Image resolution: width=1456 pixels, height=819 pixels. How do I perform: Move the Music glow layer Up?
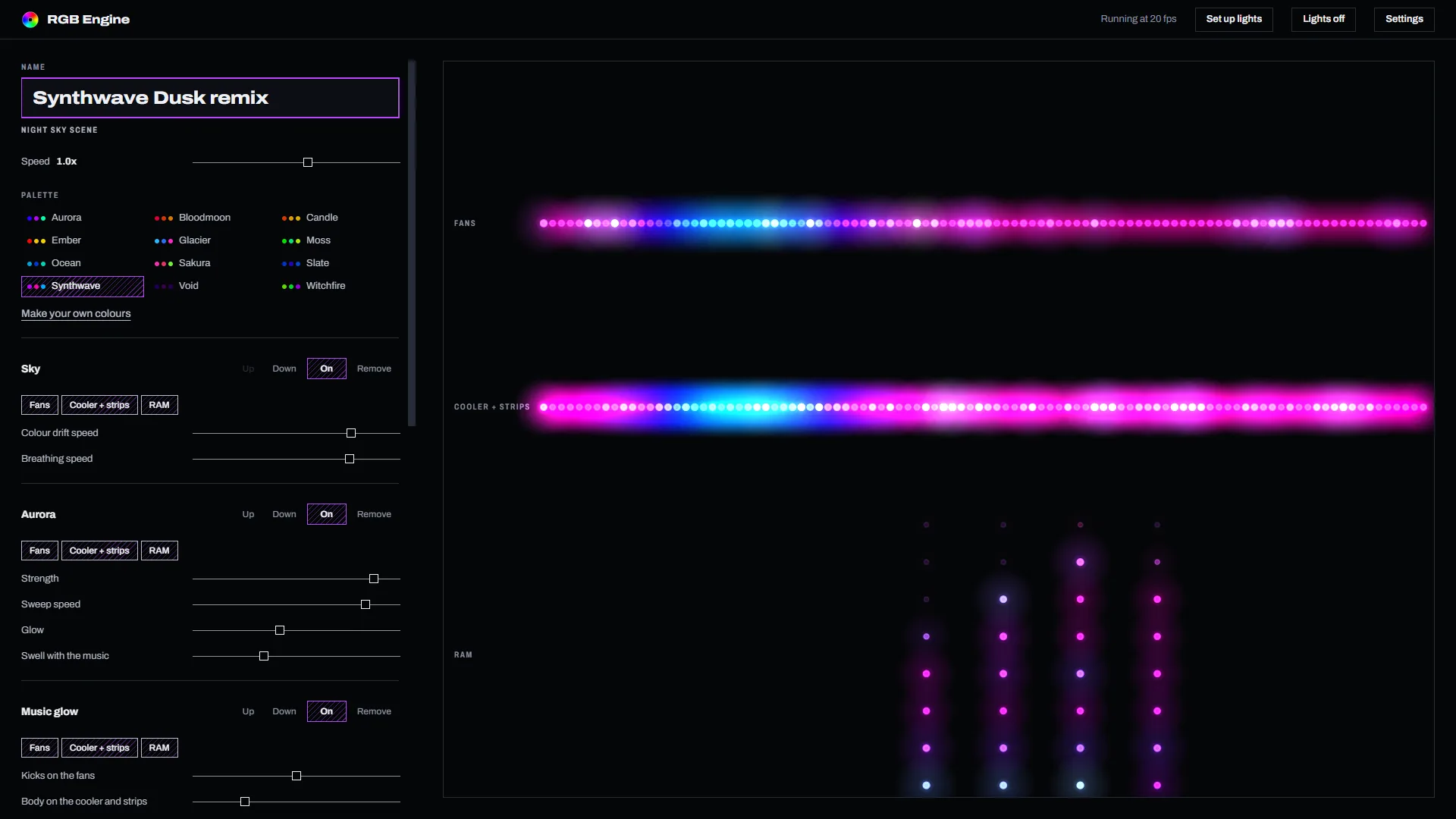(x=248, y=711)
